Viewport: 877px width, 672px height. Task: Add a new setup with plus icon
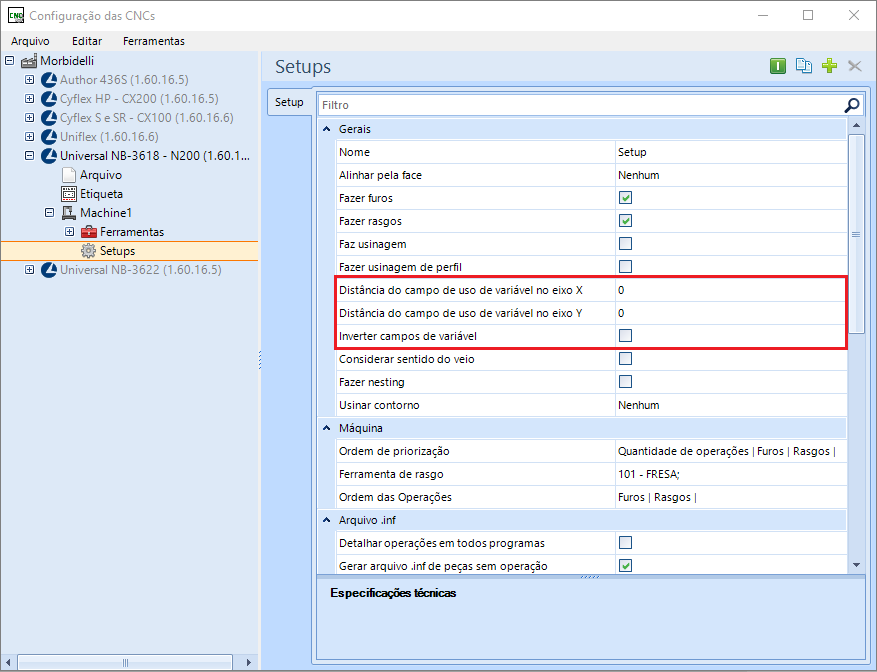(x=829, y=66)
